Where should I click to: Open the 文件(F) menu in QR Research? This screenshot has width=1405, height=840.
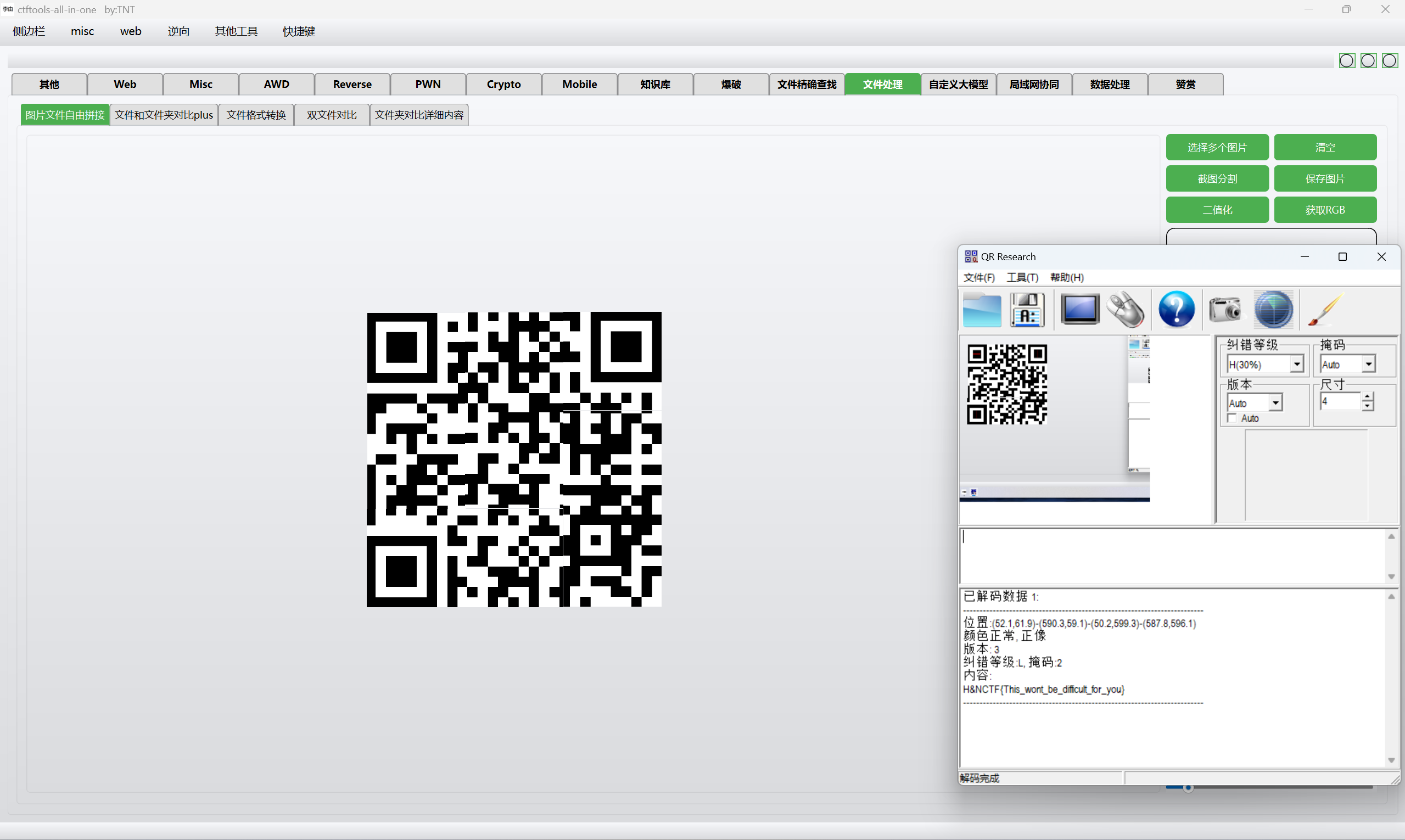[979, 277]
